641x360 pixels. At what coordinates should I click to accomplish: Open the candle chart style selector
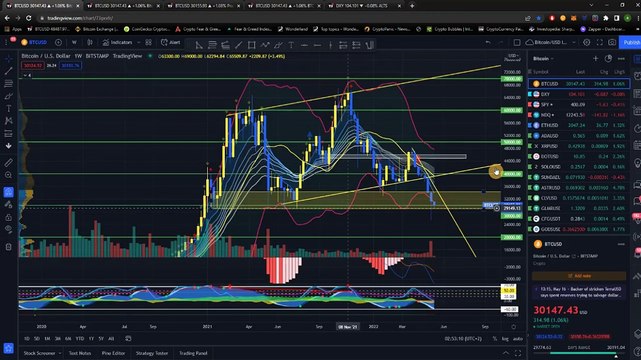90,42
